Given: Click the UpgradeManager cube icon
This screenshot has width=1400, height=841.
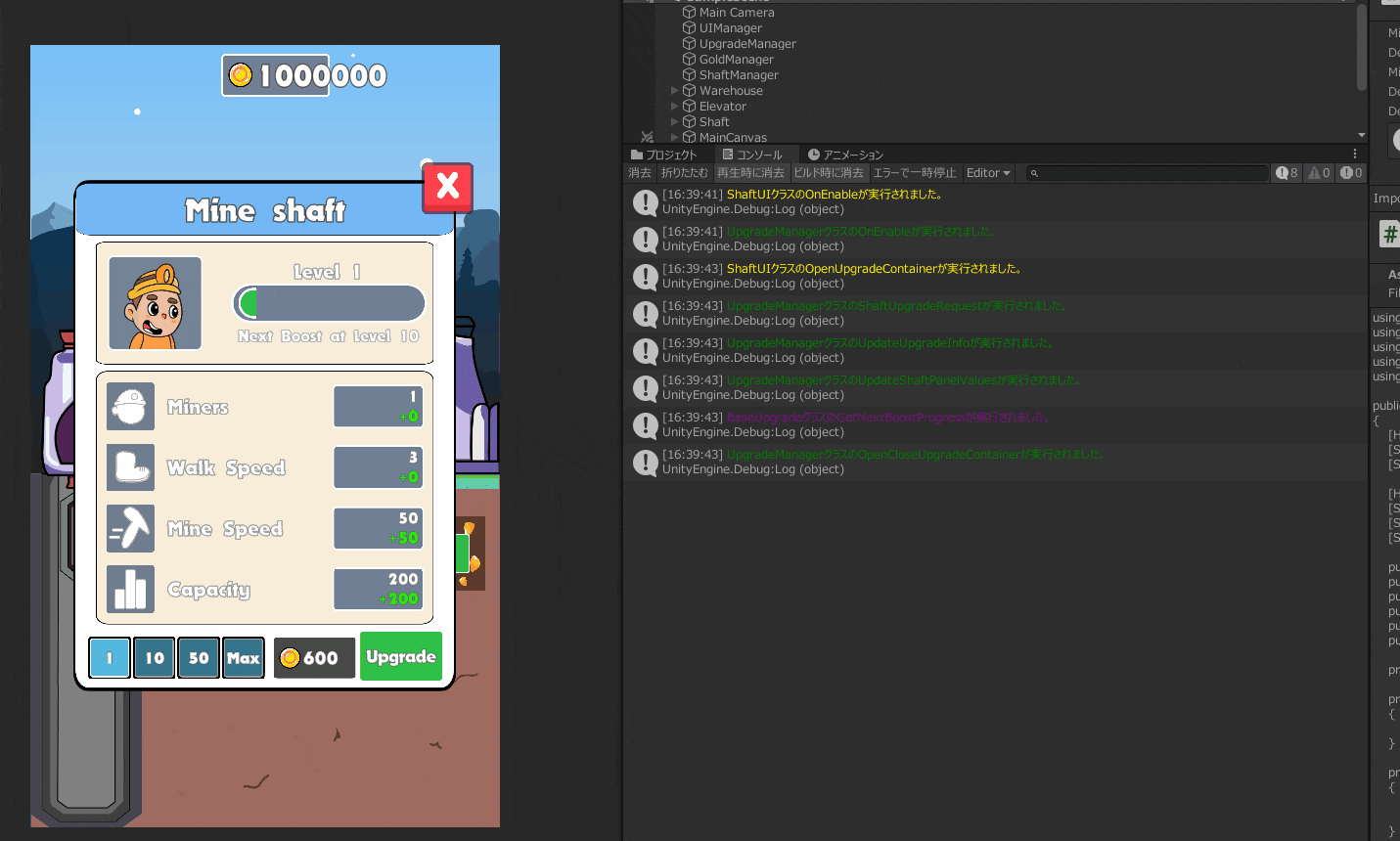Looking at the screenshot, I should (x=689, y=44).
